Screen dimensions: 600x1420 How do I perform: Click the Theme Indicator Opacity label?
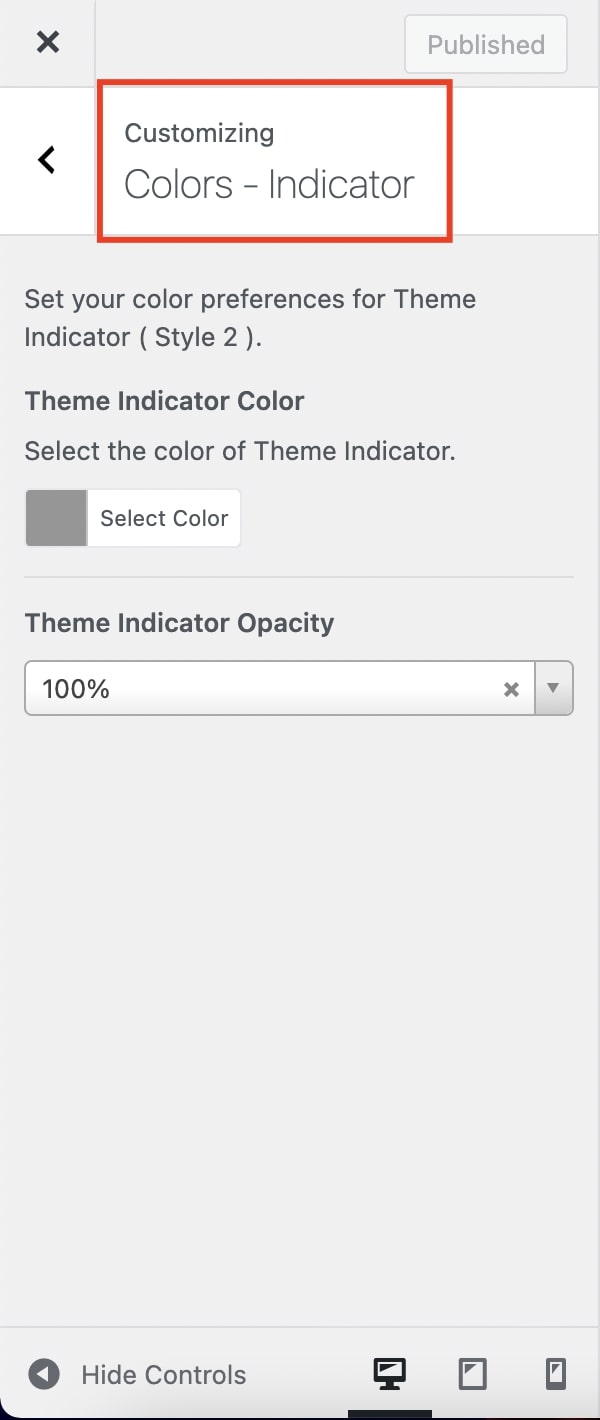[179, 623]
